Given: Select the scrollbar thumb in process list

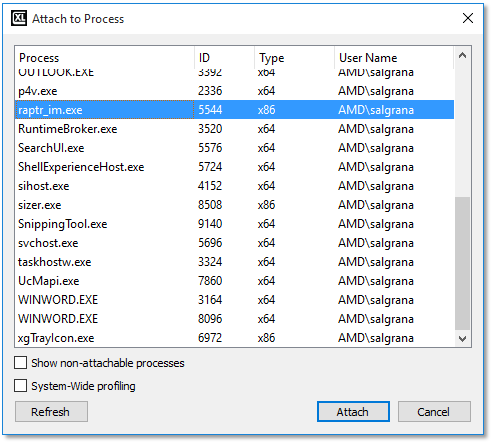Looking at the screenshot, I should (x=462, y=263).
